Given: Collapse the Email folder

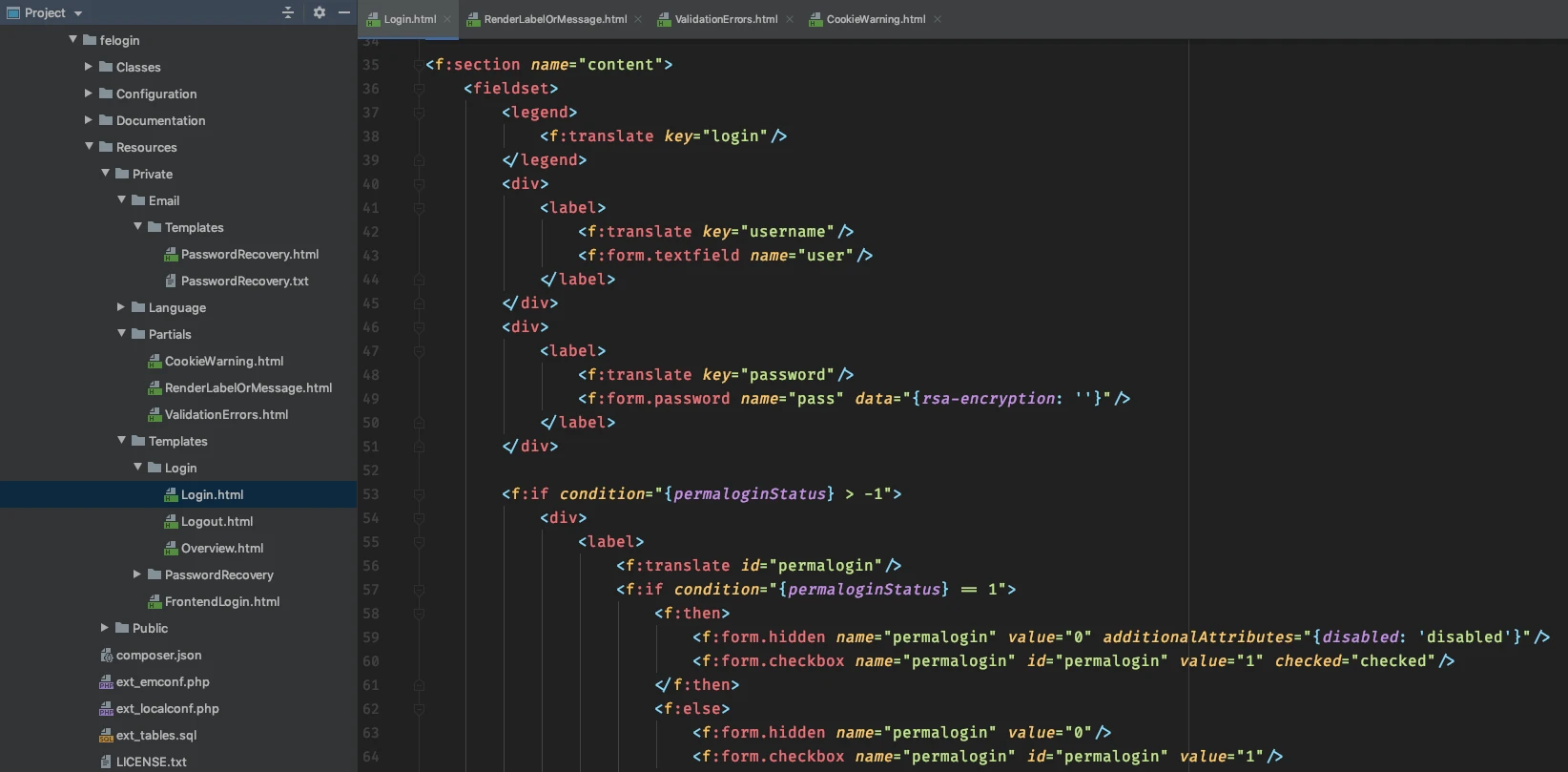Looking at the screenshot, I should click(121, 199).
